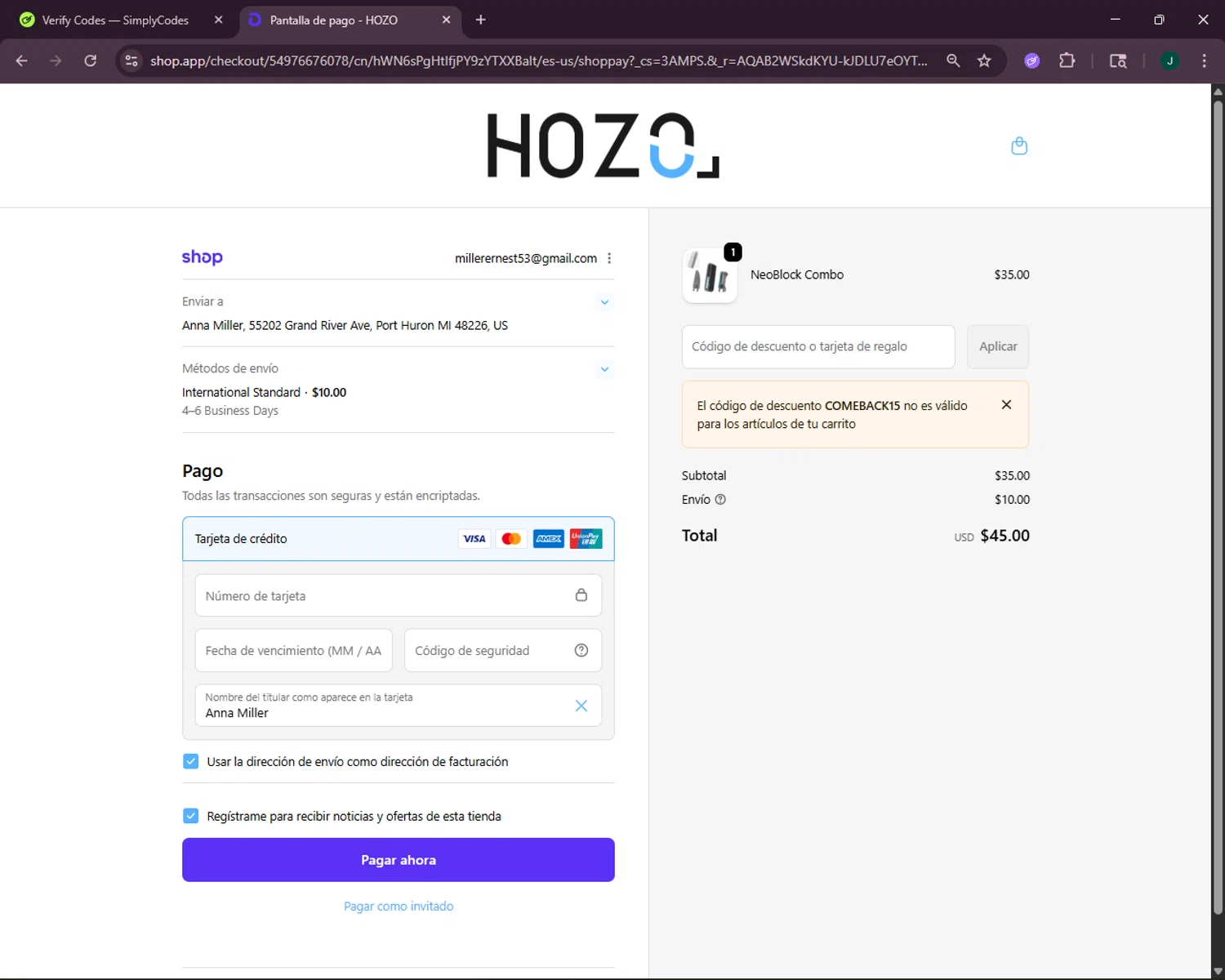Image resolution: width=1225 pixels, height=980 pixels.
Task: Bookmark this page with star icon
Action: tap(984, 60)
